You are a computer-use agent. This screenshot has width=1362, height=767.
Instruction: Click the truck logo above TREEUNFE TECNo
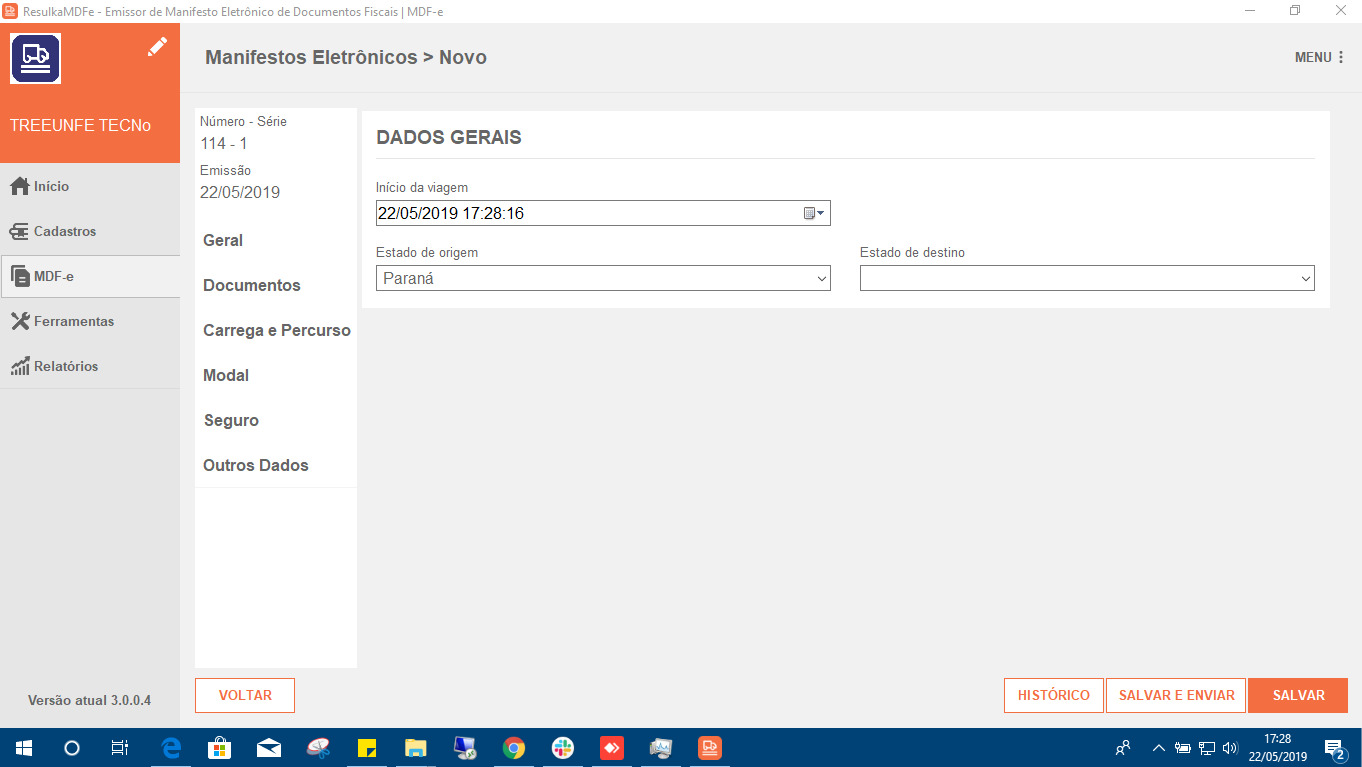[35, 58]
